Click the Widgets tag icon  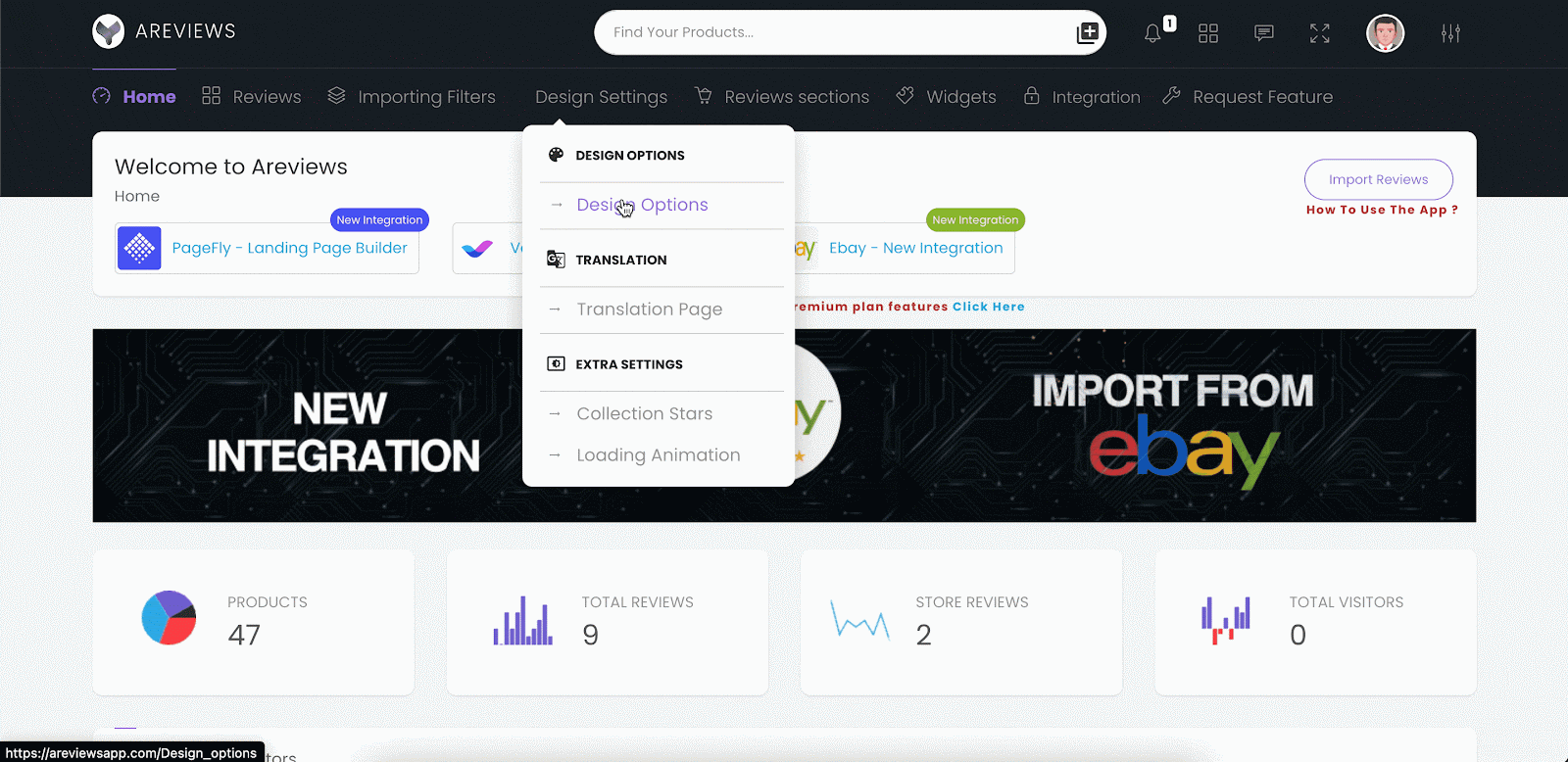905,95
